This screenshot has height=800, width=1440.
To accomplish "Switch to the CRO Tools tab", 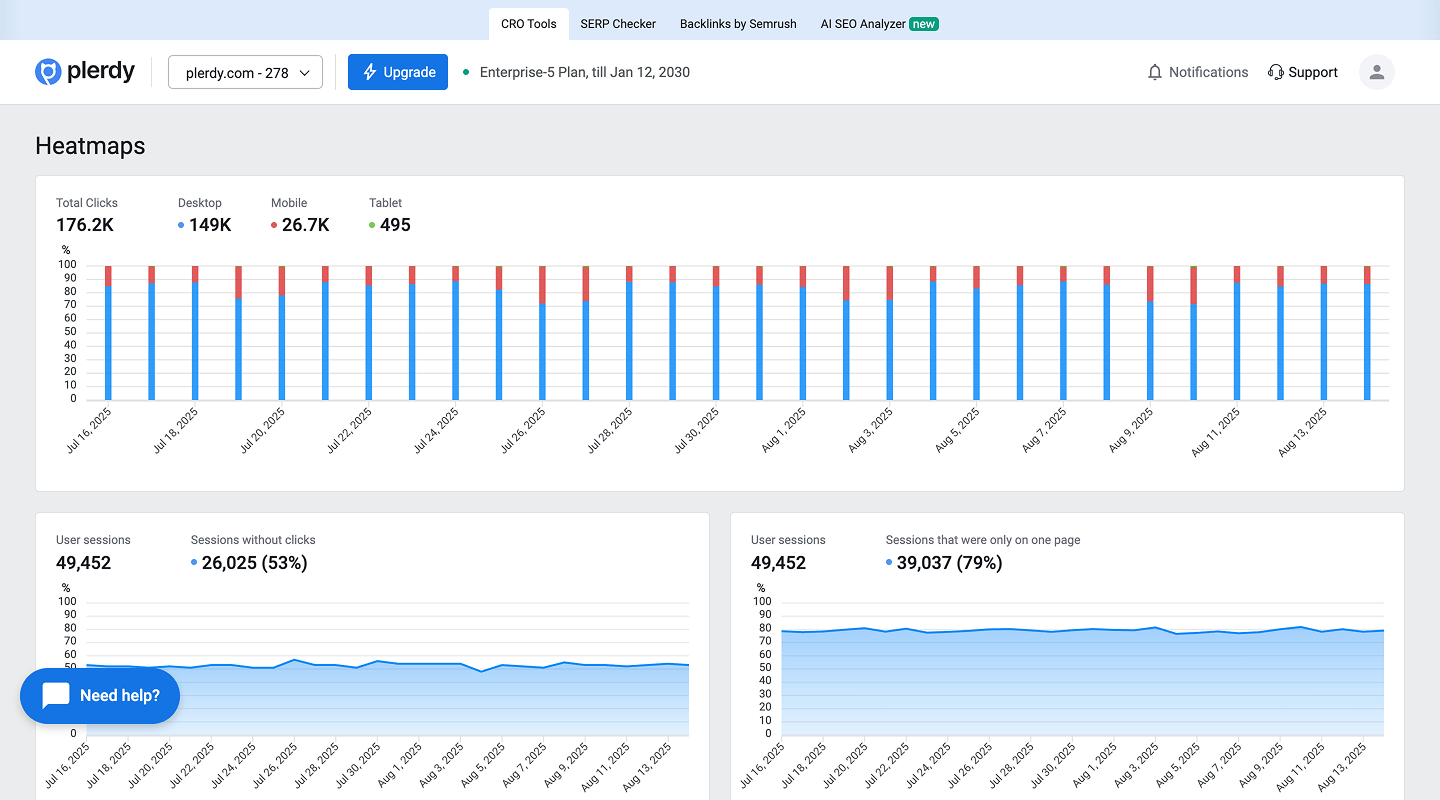I will coord(528,24).
